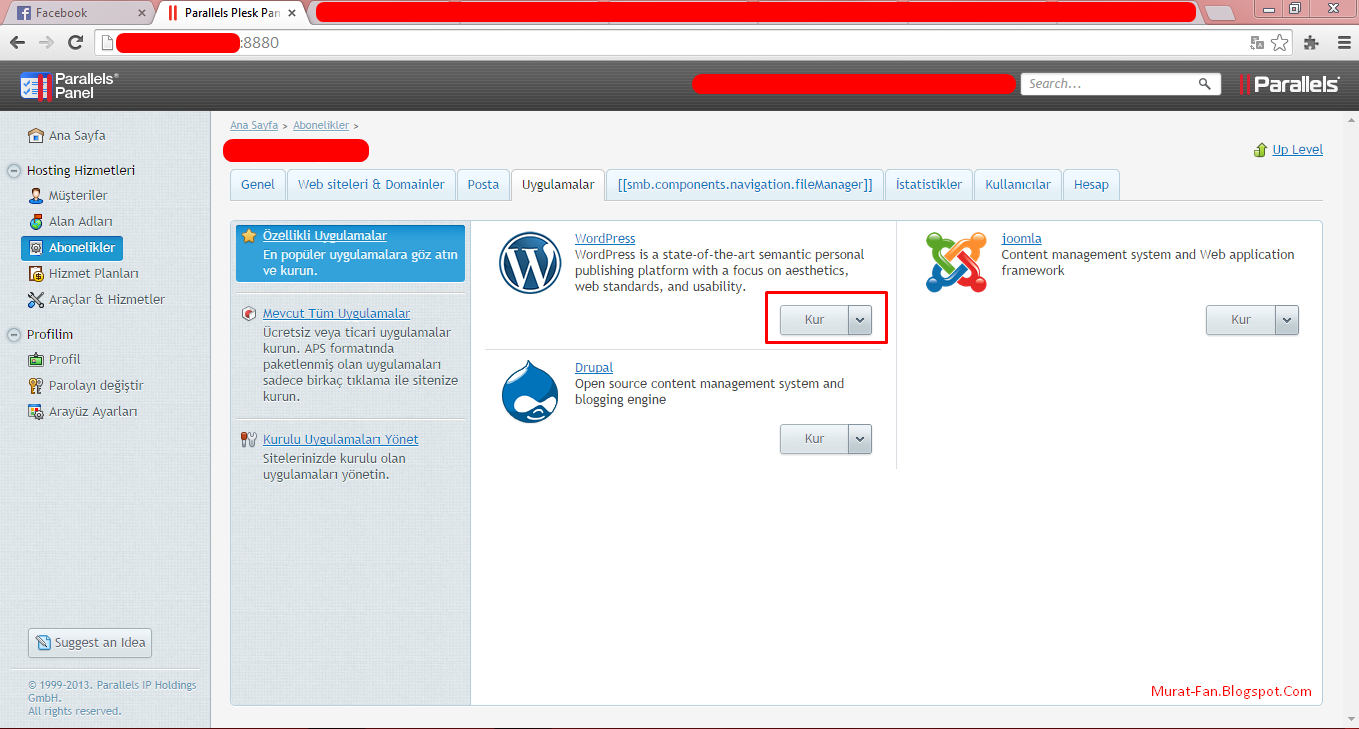Click the browser Back arrow
This screenshot has height=729, width=1359.
coord(17,42)
